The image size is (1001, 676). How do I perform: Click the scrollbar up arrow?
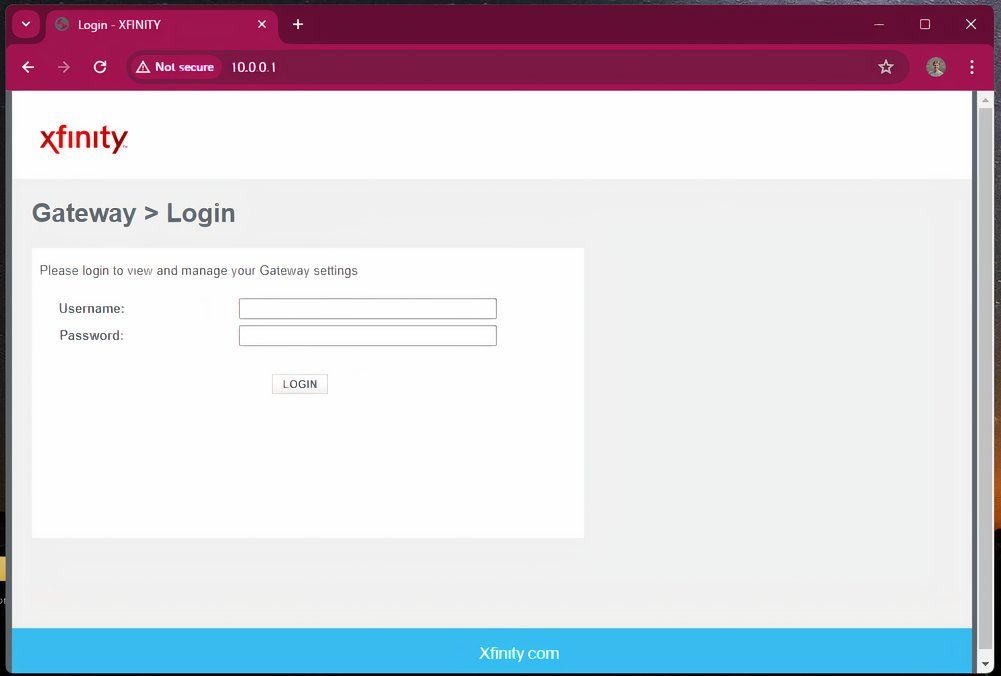[x=985, y=100]
